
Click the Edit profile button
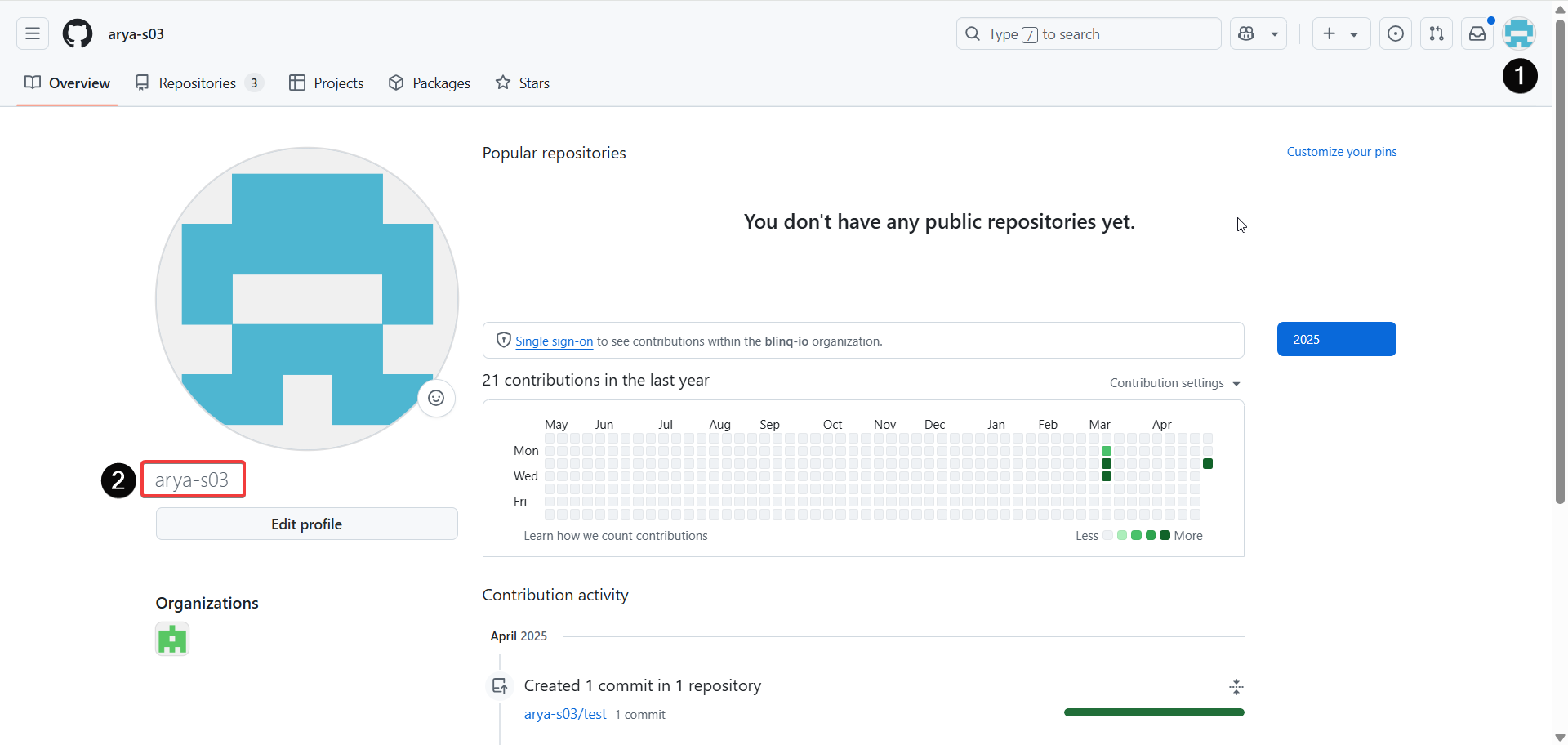[306, 524]
